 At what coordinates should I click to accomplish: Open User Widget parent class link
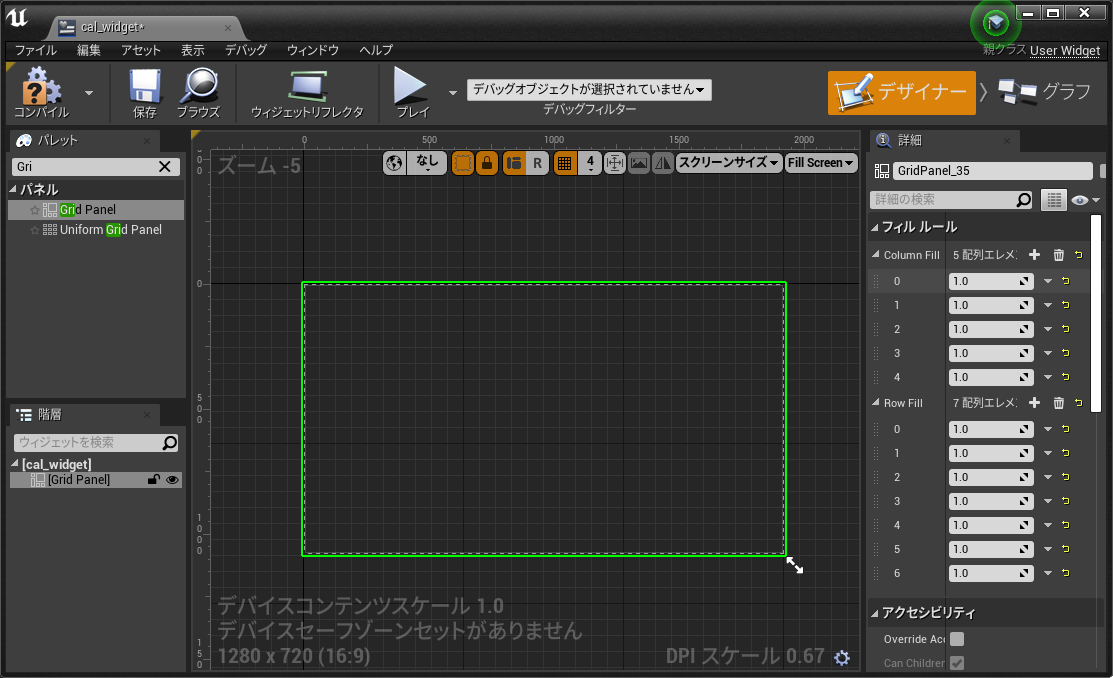(1065, 50)
